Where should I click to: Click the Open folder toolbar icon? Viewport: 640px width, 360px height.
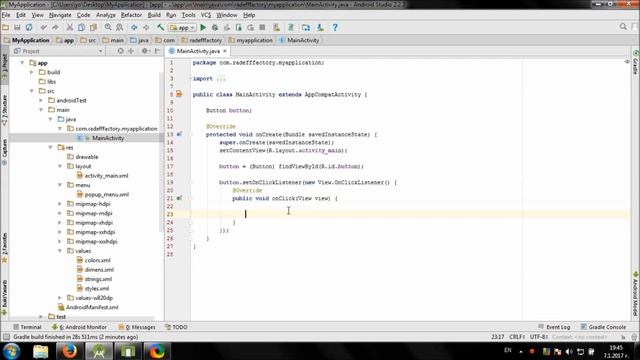pos(6,27)
